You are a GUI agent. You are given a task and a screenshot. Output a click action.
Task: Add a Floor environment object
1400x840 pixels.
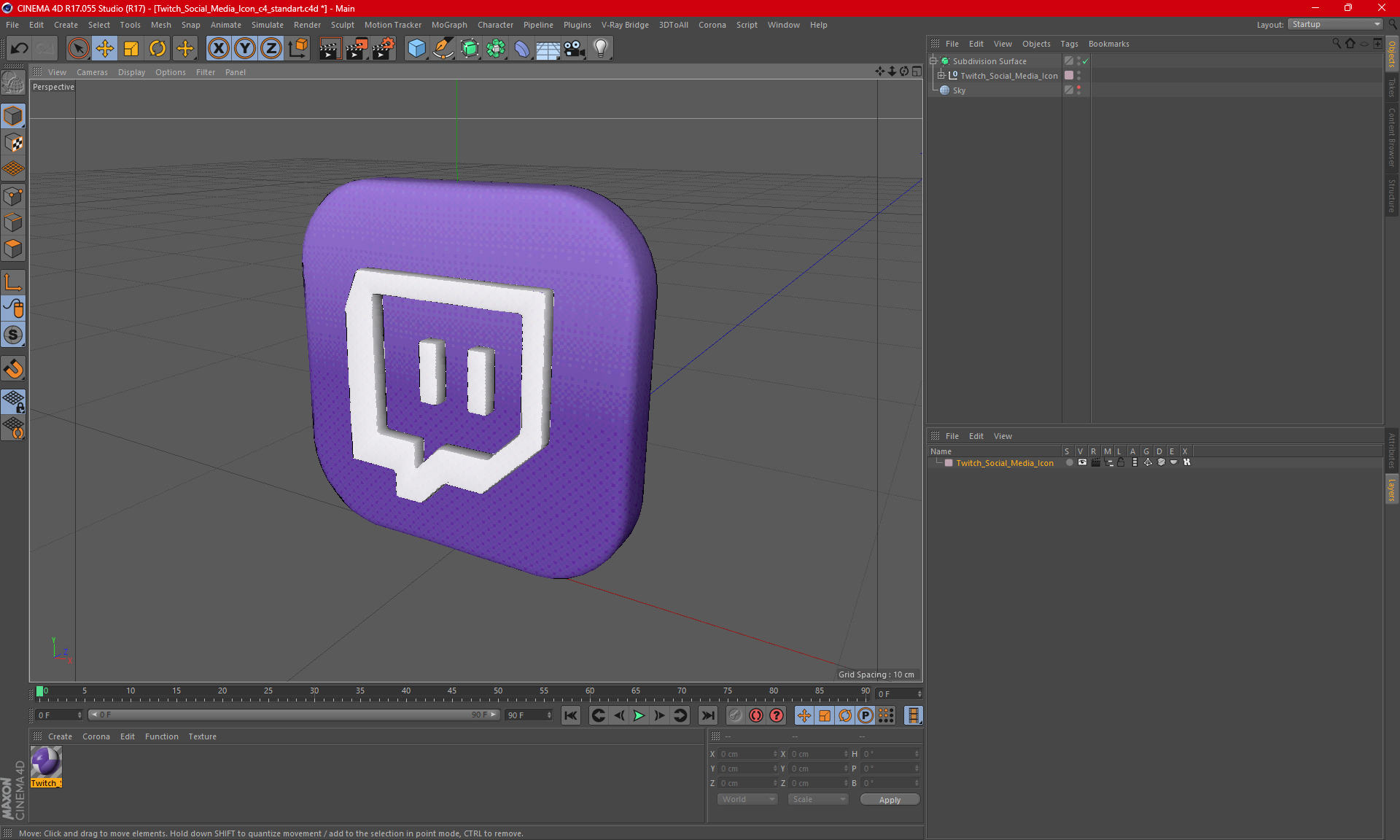548,49
